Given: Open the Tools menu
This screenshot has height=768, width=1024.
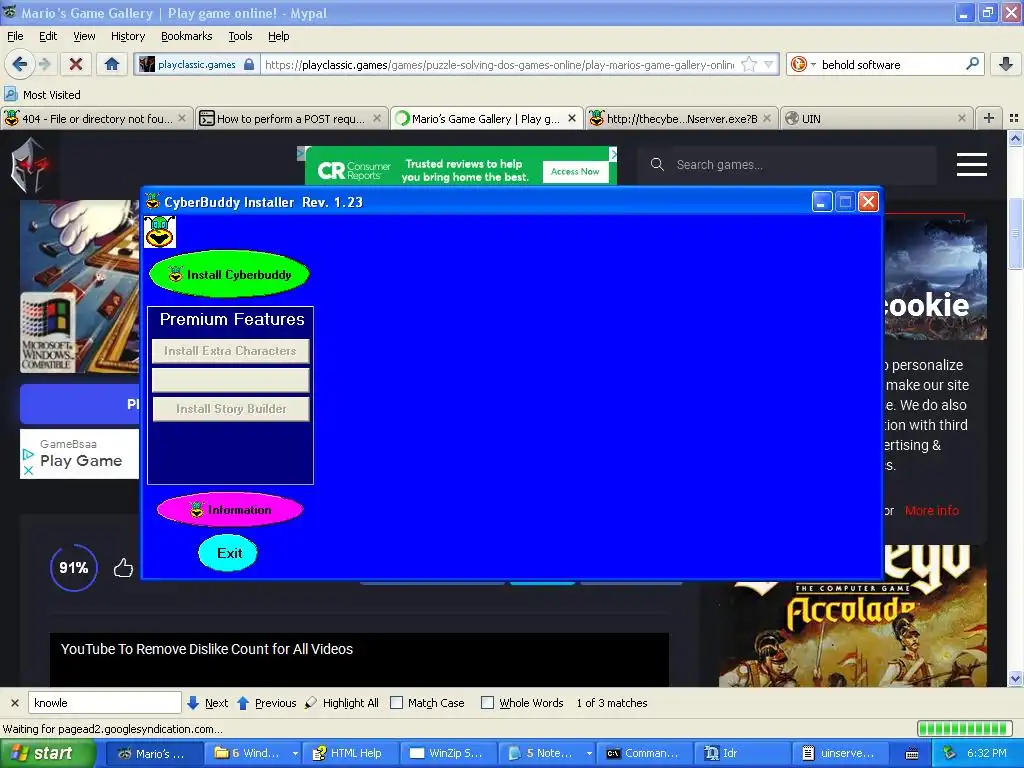Looking at the screenshot, I should pos(240,36).
